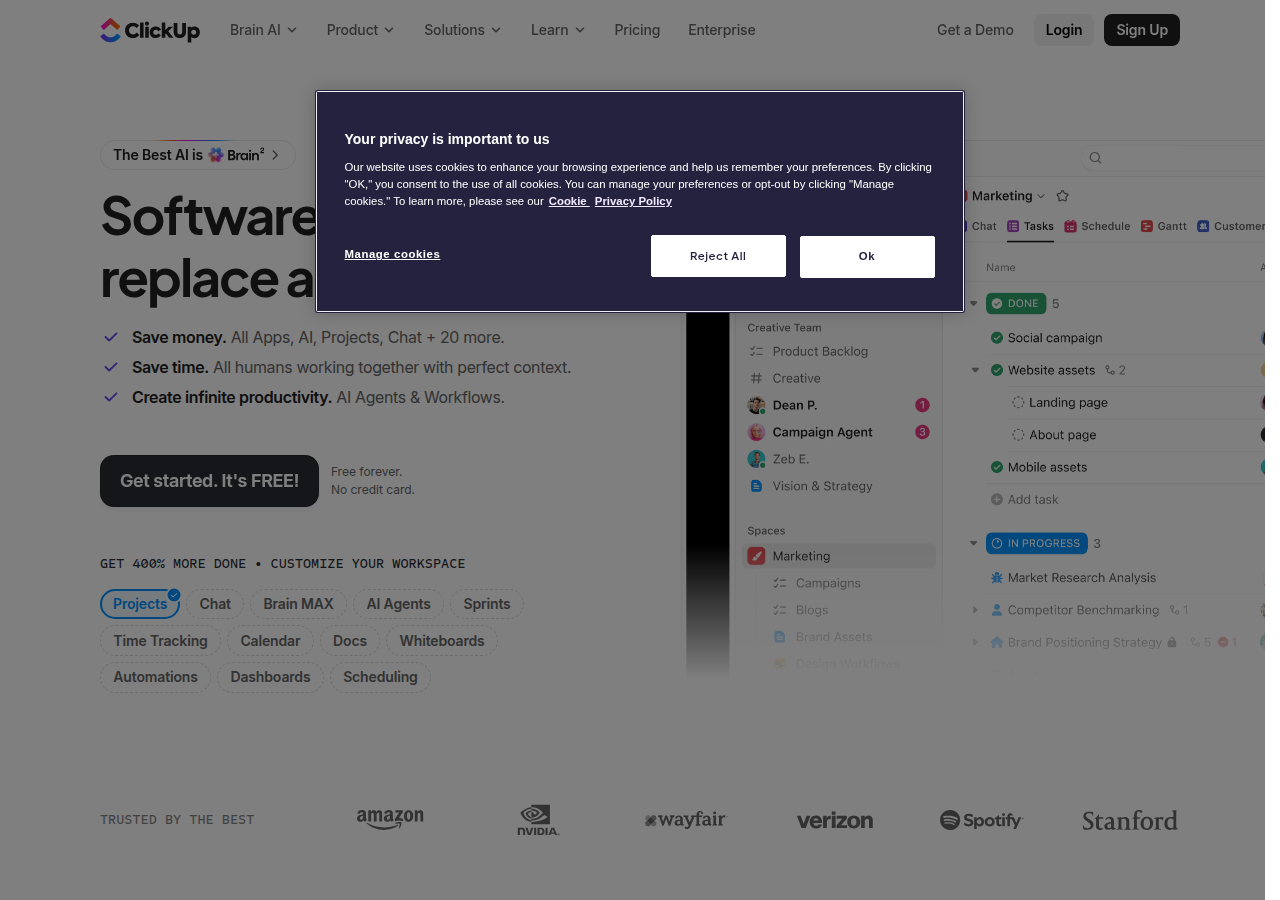Click Competitor Benchmarking person icon
This screenshot has height=900, width=1280.
click(x=997, y=610)
